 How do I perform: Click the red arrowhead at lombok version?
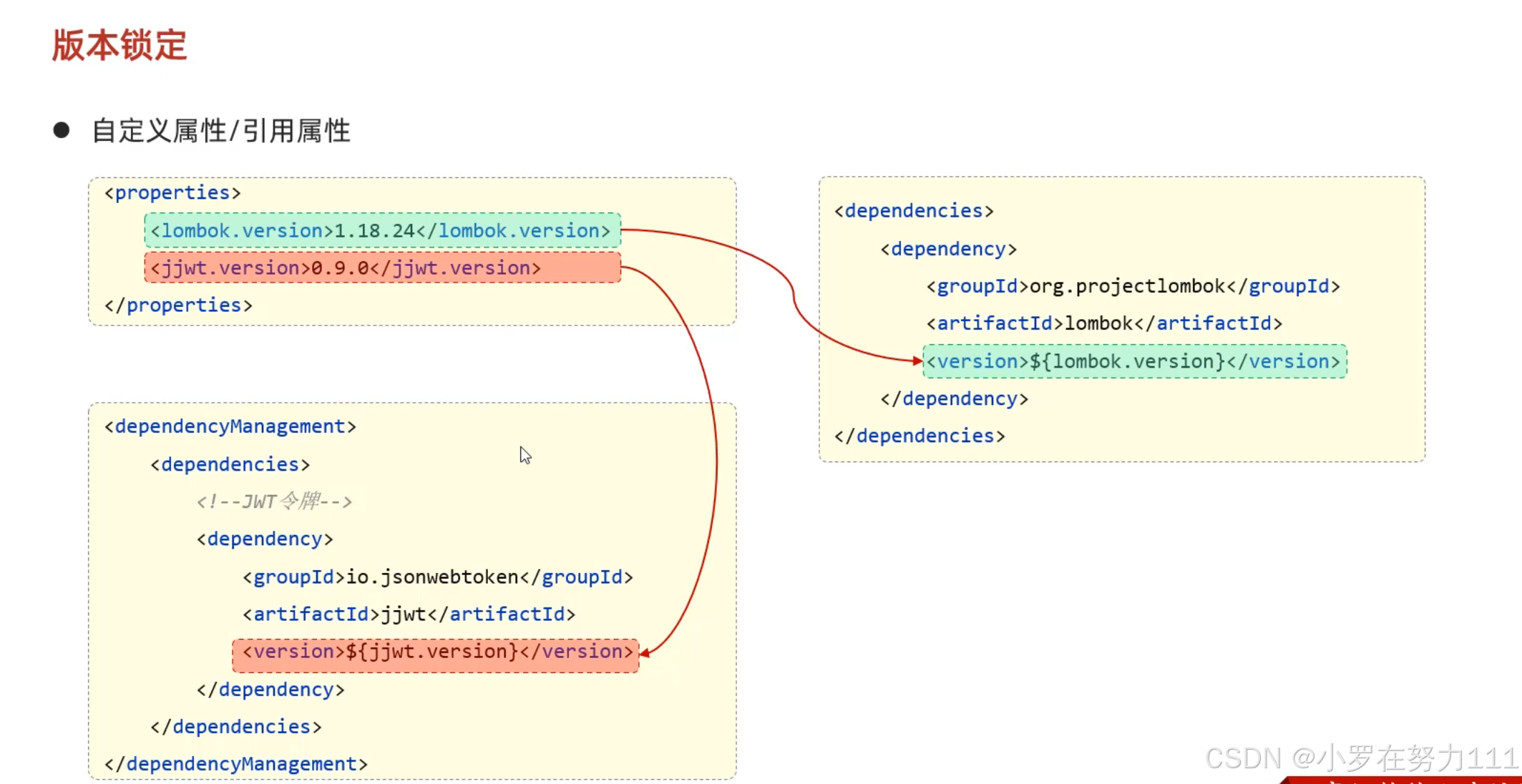click(917, 361)
